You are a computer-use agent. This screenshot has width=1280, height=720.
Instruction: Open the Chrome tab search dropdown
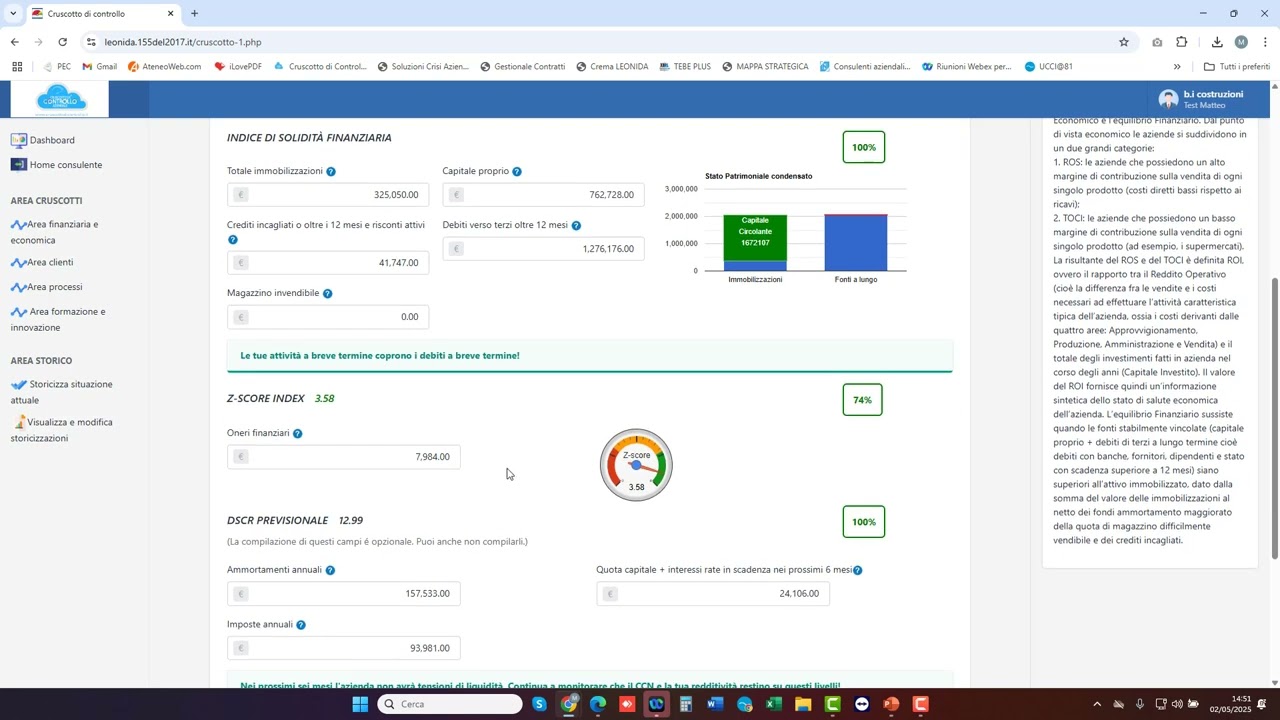[13, 14]
